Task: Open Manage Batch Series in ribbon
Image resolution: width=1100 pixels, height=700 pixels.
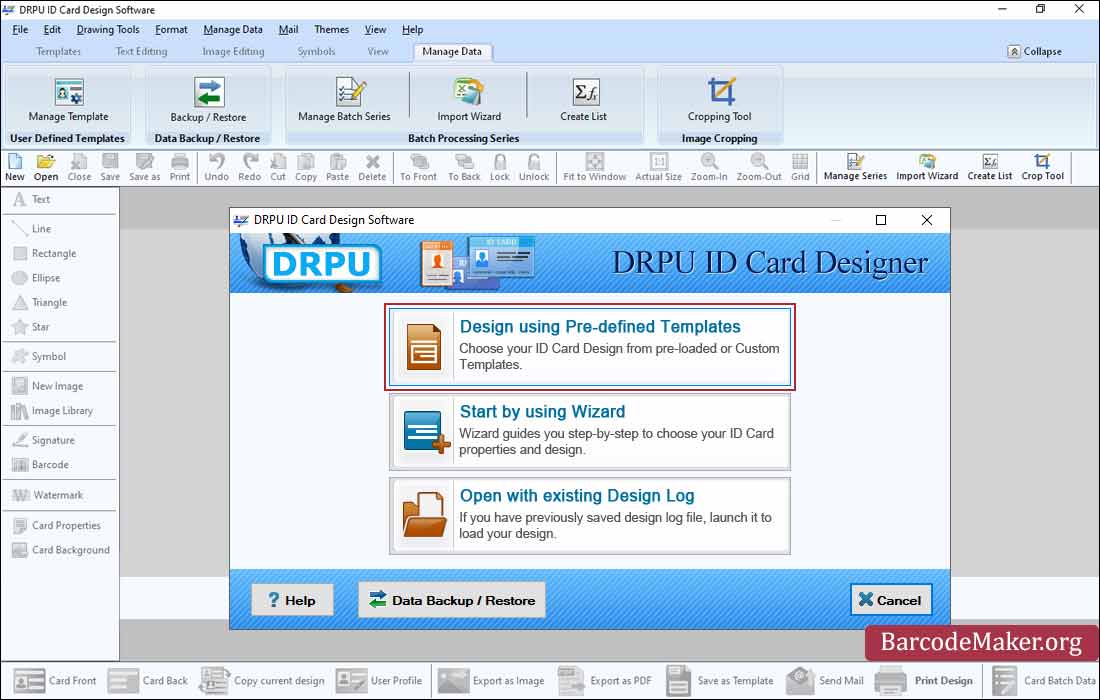Action: [344, 100]
